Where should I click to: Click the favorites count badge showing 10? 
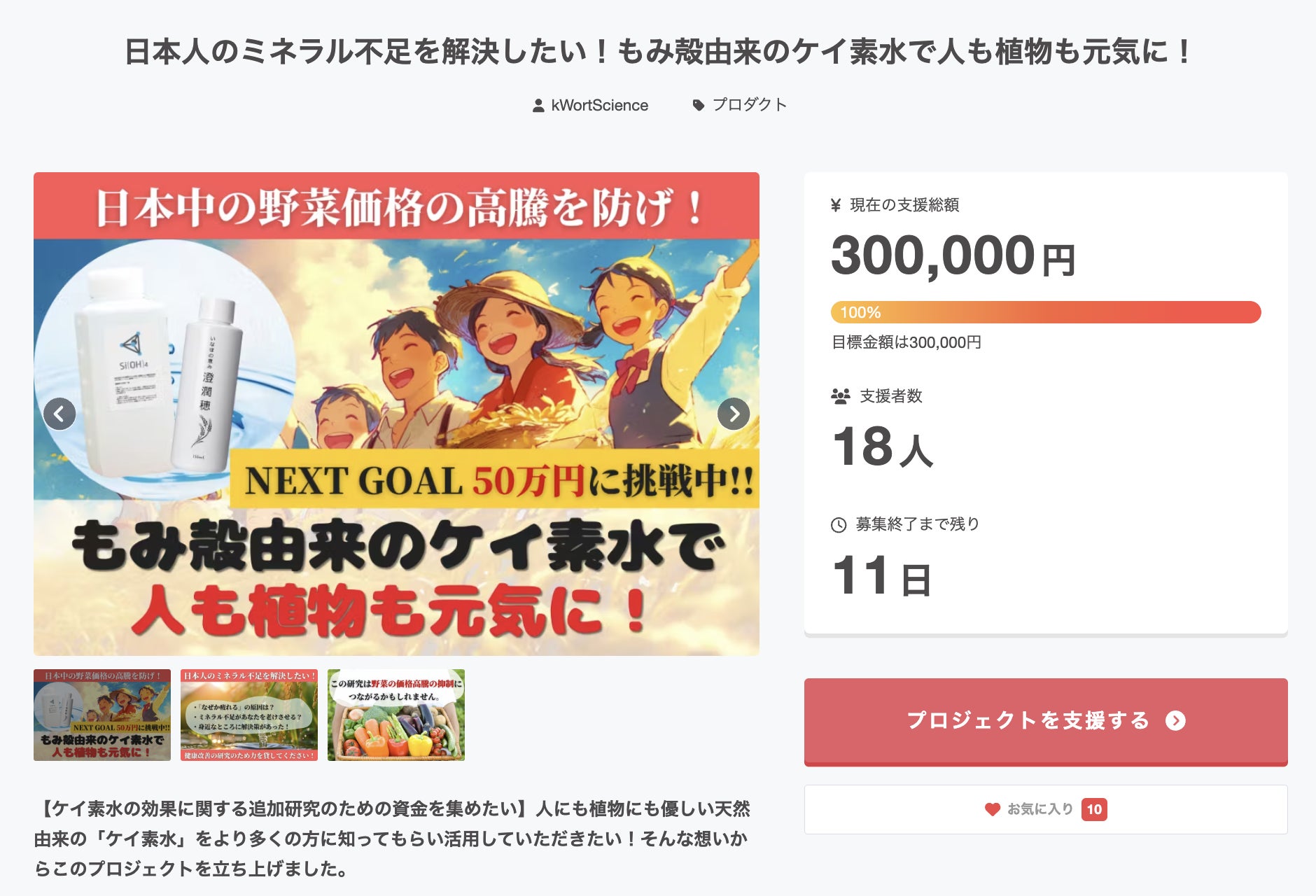[x=1094, y=809]
